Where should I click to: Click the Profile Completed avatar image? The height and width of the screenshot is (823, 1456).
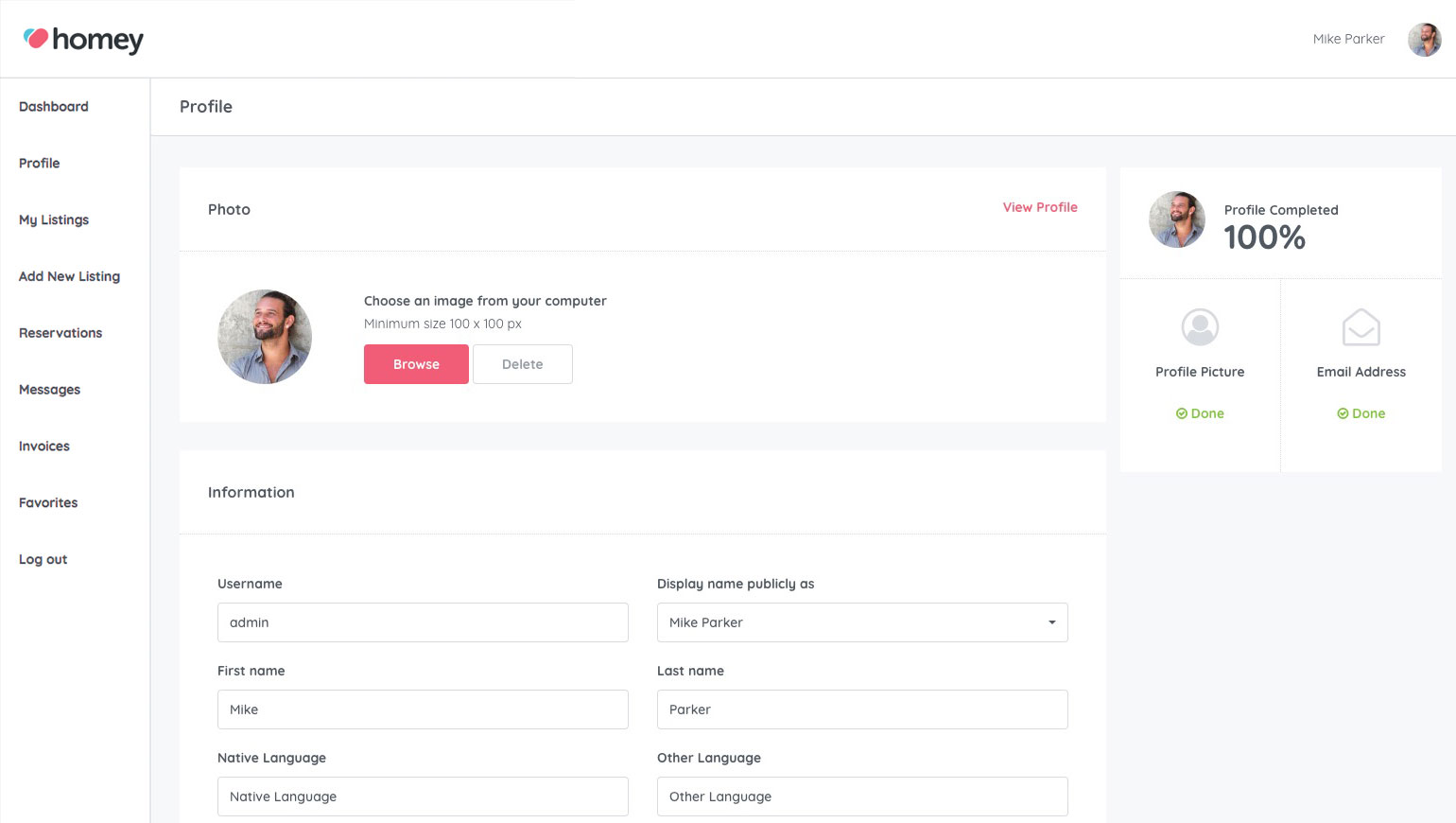click(x=1177, y=219)
